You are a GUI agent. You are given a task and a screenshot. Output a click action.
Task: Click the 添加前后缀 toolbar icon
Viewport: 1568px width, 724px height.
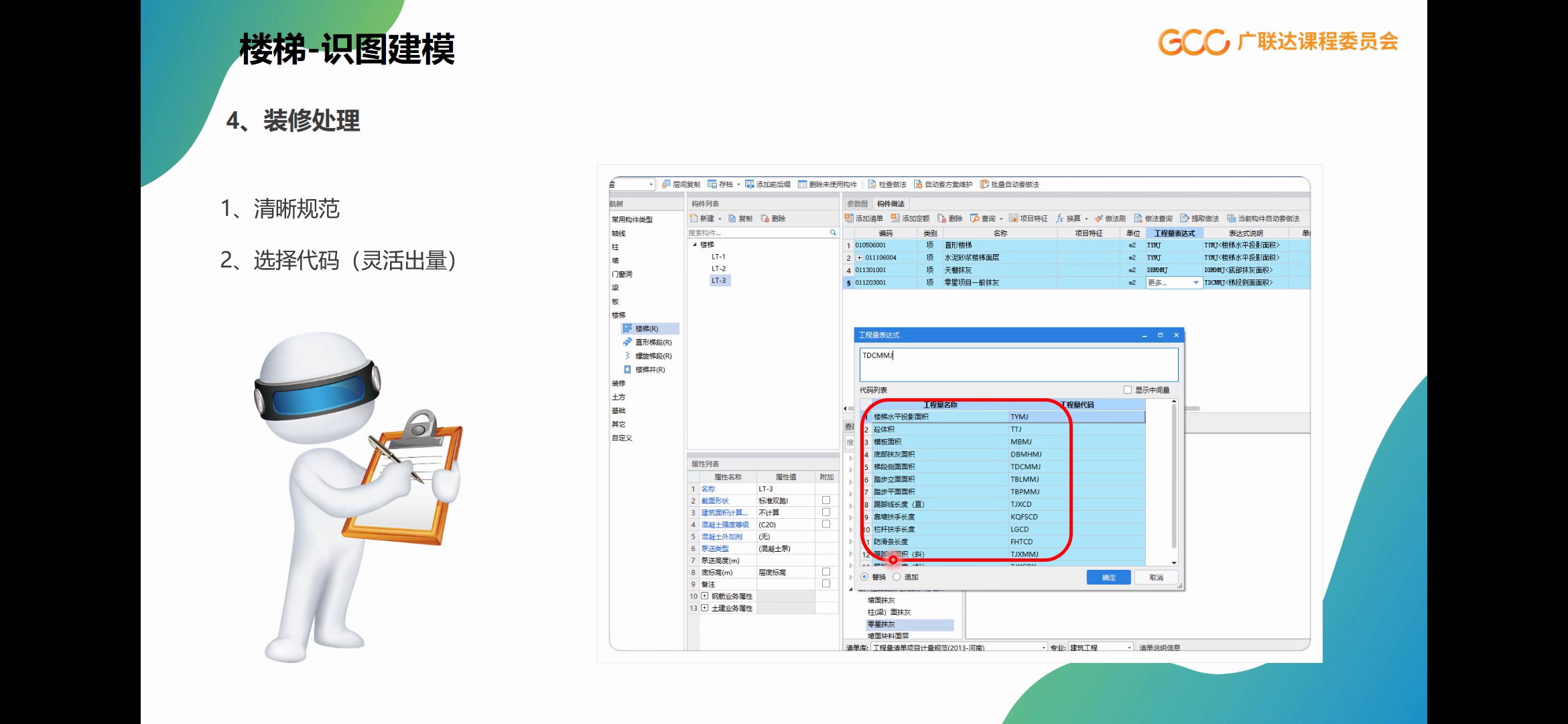coord(750,184)
